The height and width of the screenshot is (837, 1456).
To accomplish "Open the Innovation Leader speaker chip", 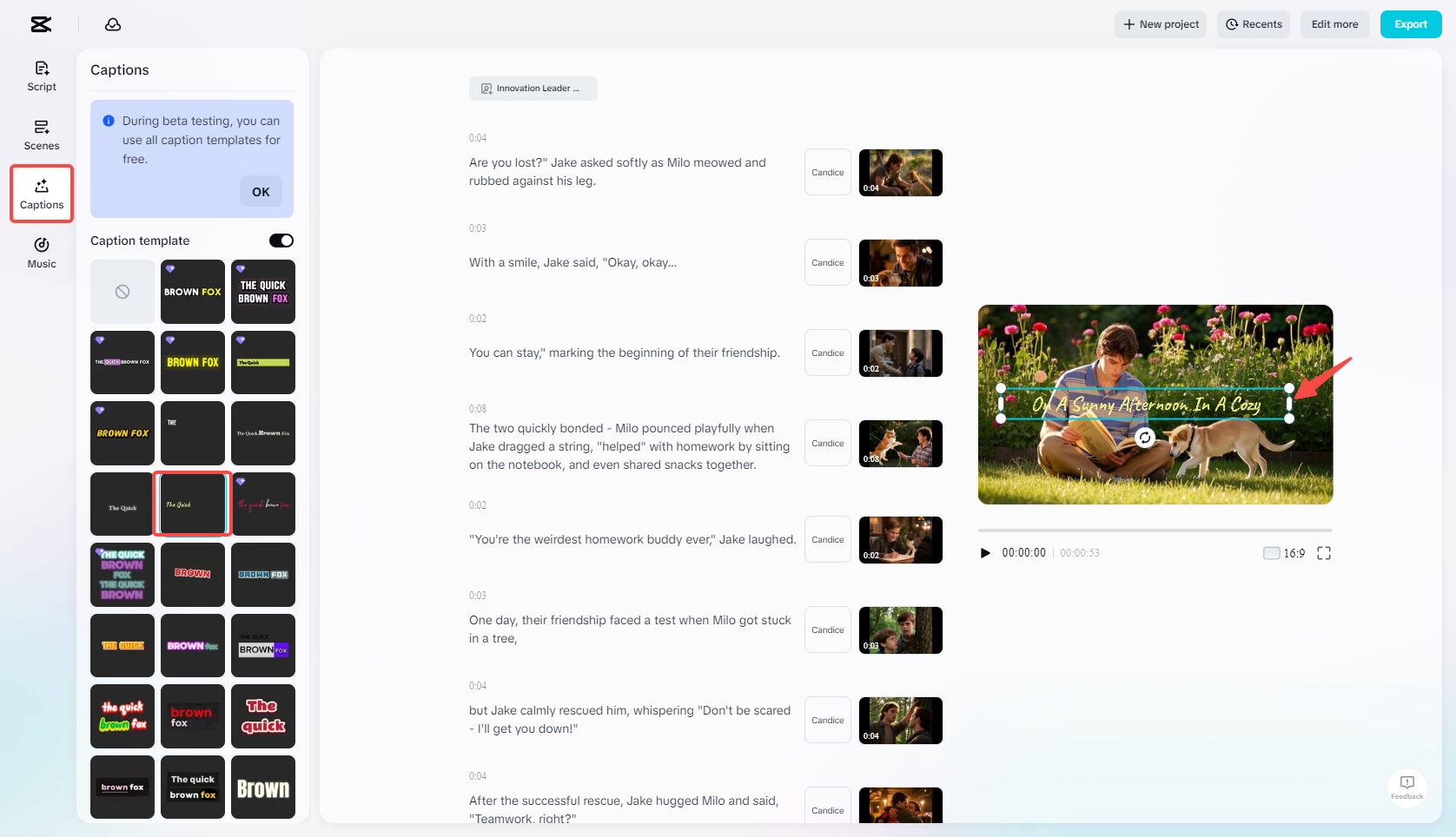I will point(533,88).
